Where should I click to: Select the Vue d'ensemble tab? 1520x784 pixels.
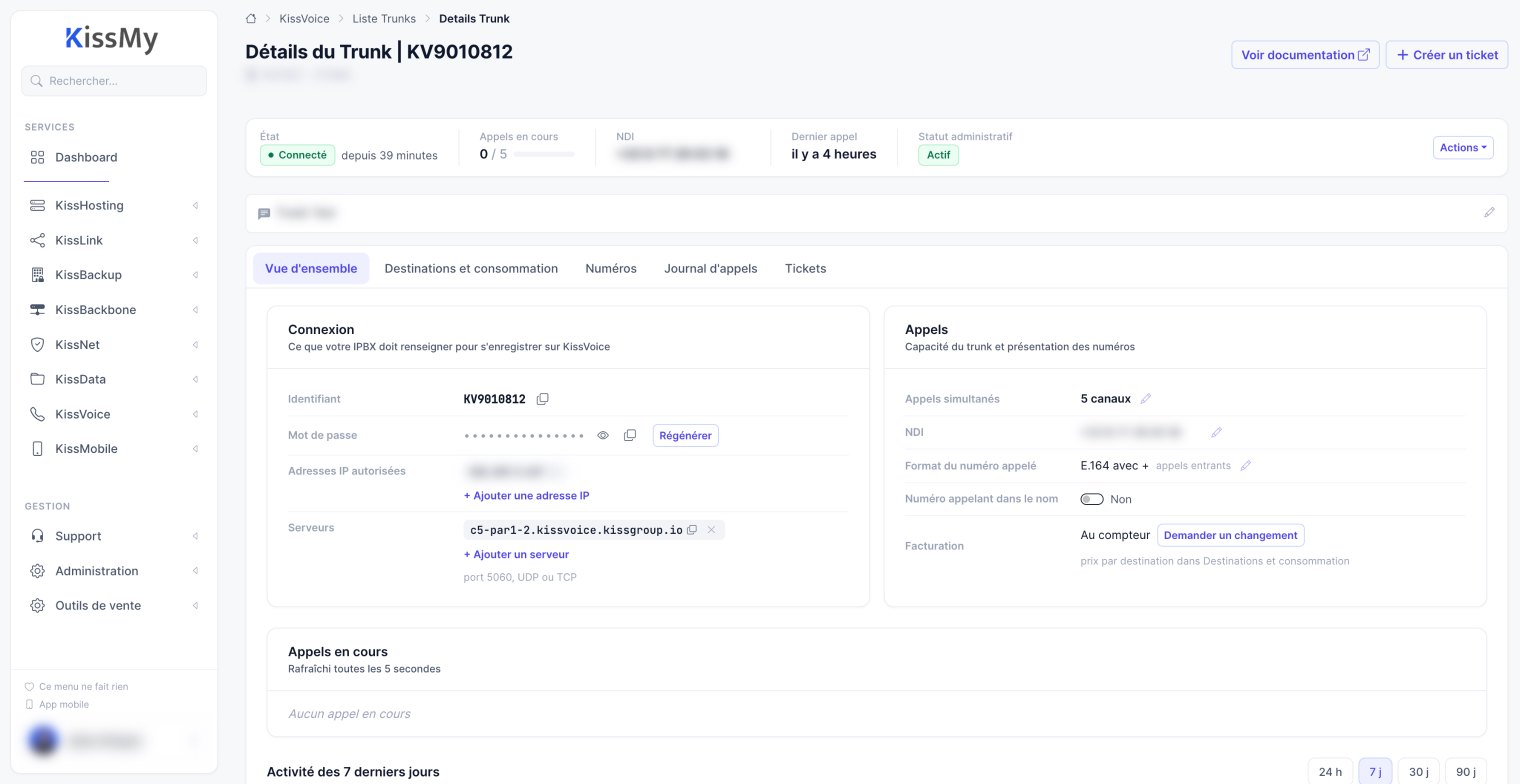pos(311,268)
